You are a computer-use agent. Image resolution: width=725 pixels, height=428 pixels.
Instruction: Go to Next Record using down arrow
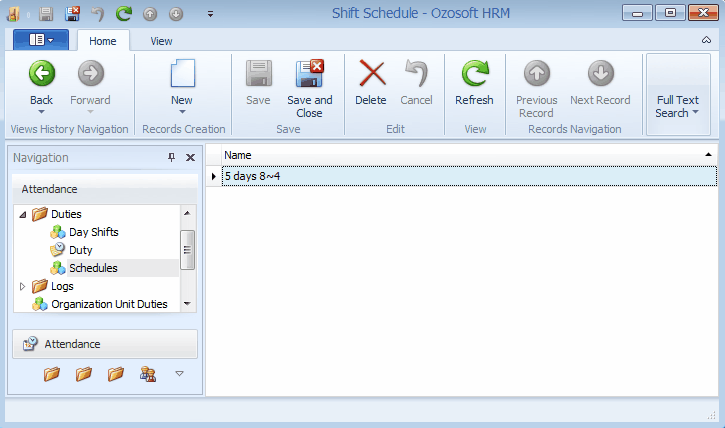click(x=601, y=73)
